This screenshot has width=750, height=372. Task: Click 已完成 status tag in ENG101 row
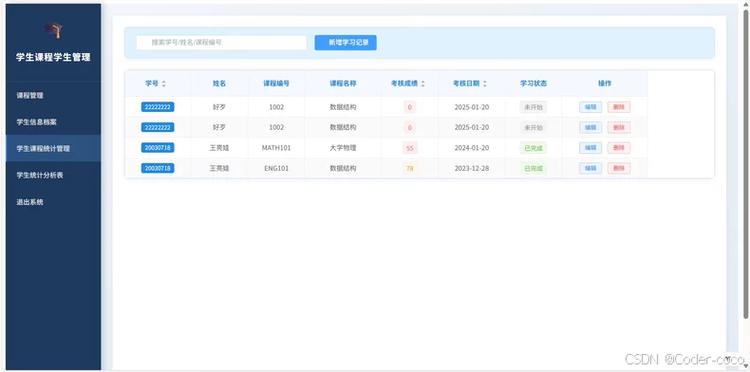coord(533,168)
